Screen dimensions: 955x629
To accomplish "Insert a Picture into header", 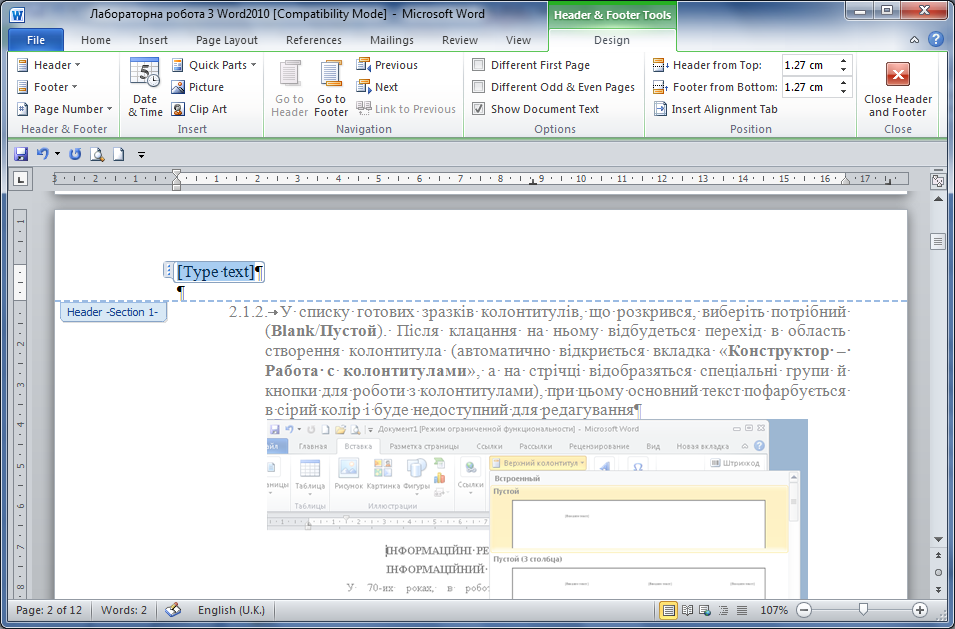I will click(x=197, y=87).
